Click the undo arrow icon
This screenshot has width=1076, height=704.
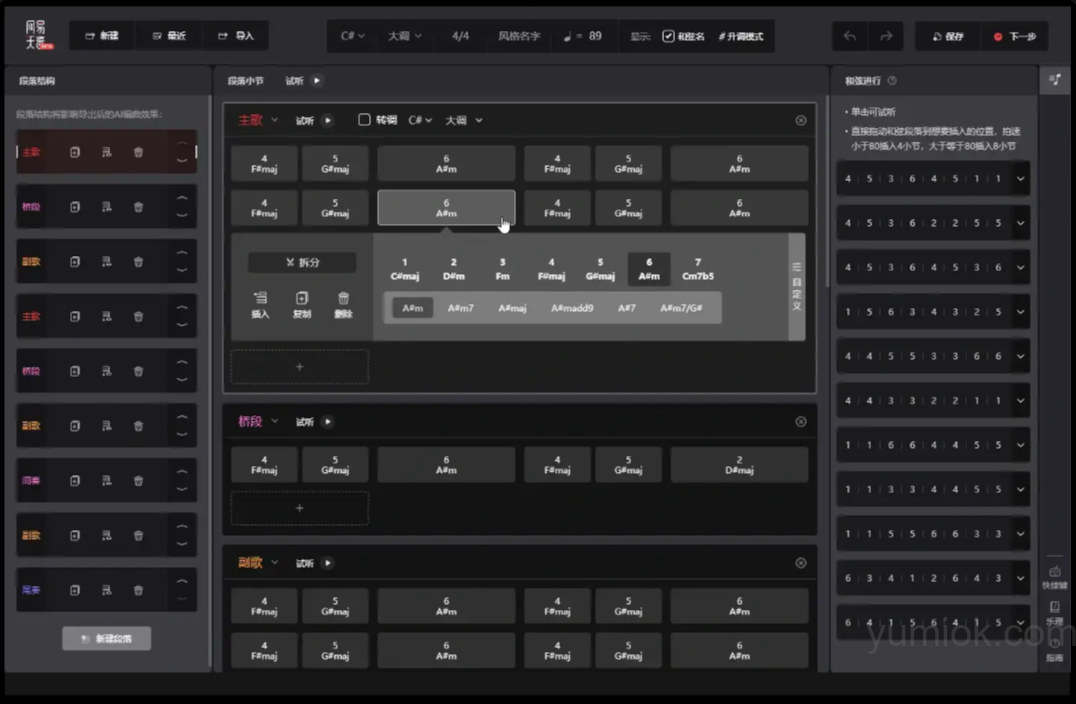click(x=850, y=36)
